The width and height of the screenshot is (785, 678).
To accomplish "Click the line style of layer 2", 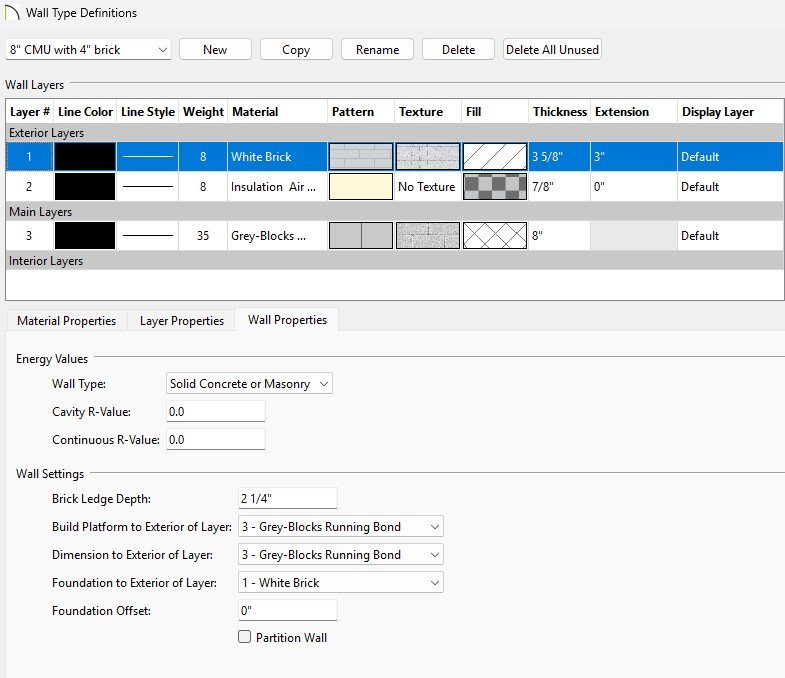I will tap(147, 187).
